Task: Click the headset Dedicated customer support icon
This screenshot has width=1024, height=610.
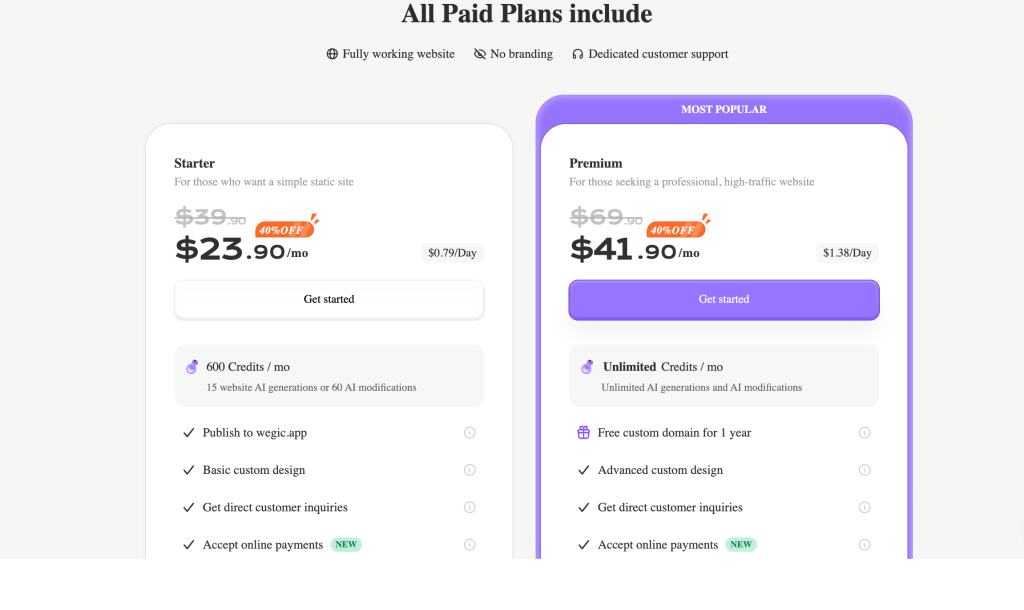Action: [x=578, y=54]
